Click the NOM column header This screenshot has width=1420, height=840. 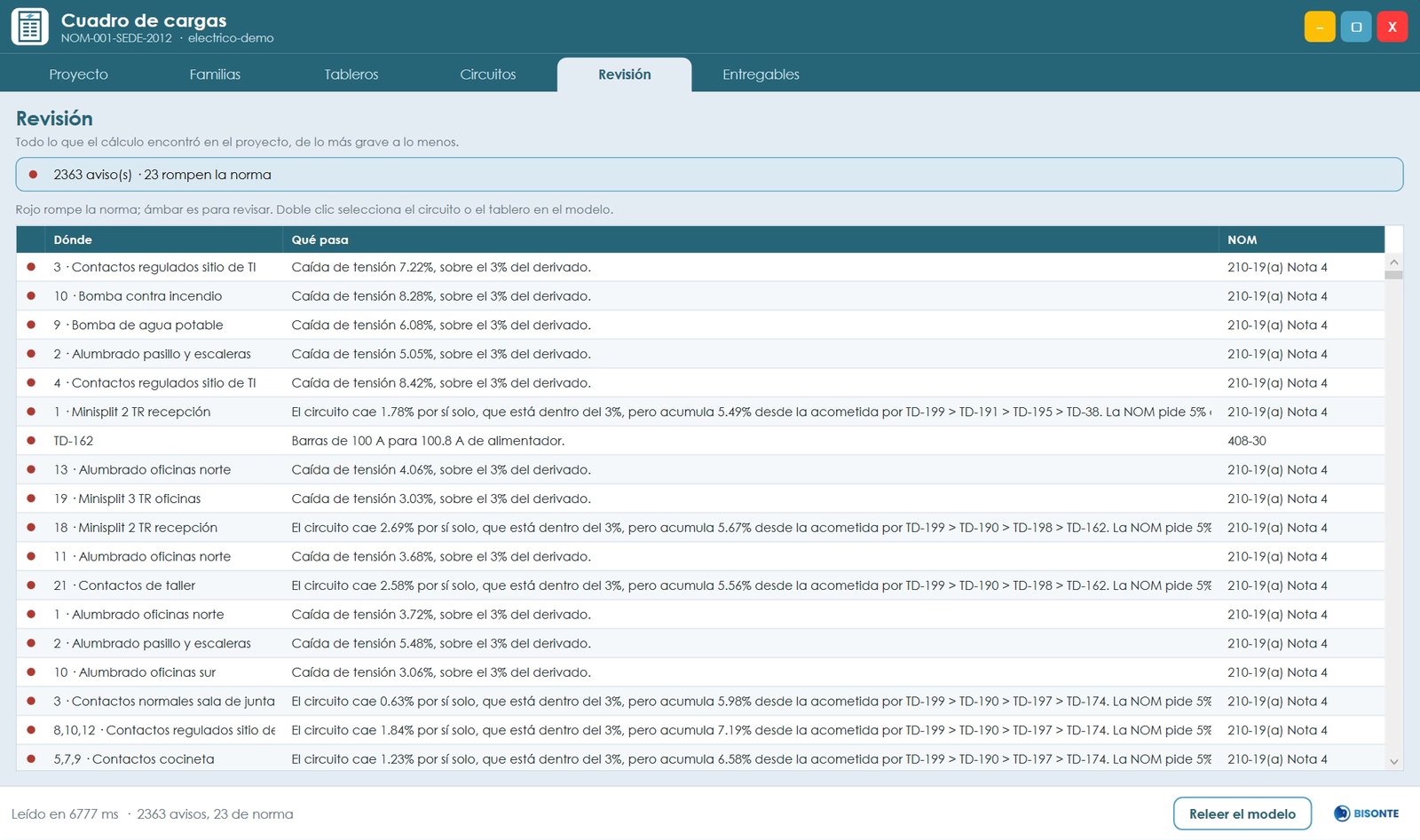point(1302,239)
